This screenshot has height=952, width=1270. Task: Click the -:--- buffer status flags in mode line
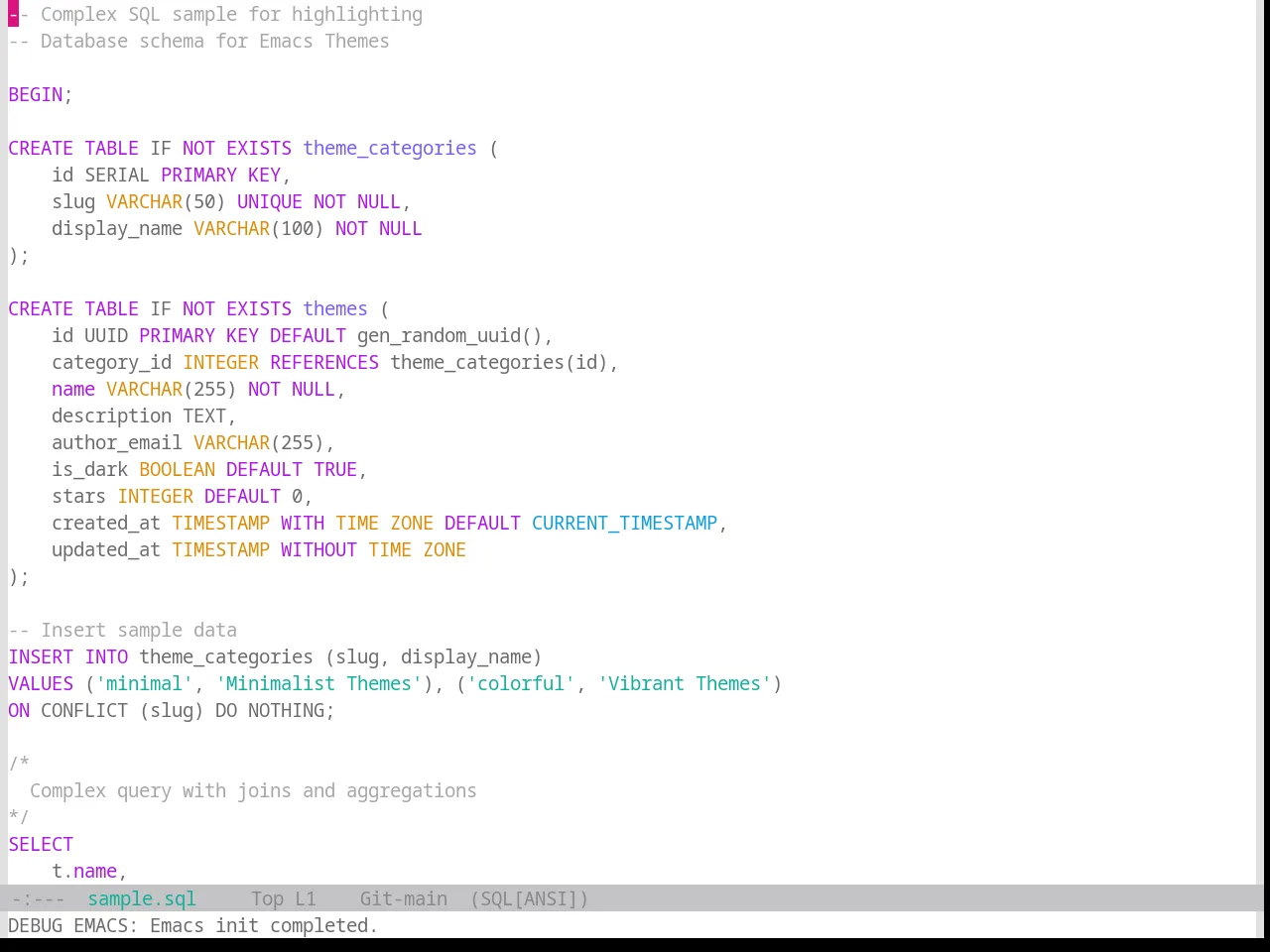coord(38,898)
